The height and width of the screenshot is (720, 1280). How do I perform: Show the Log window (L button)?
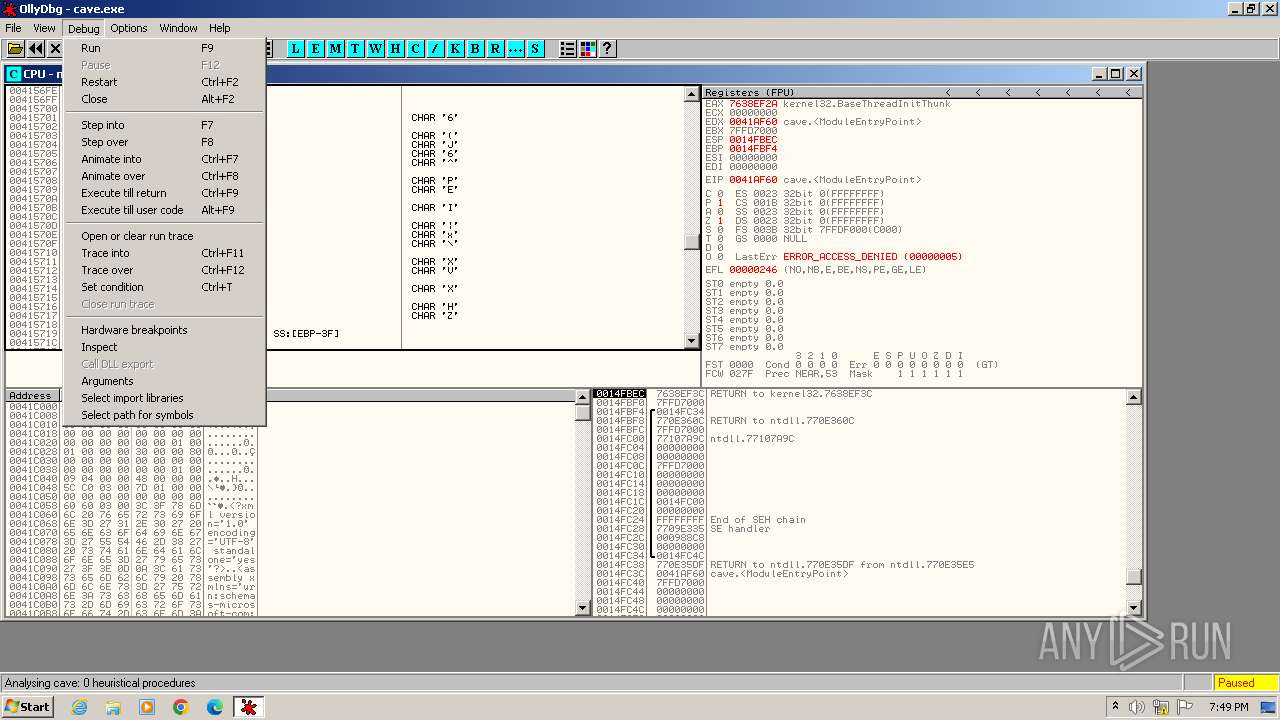296,48
